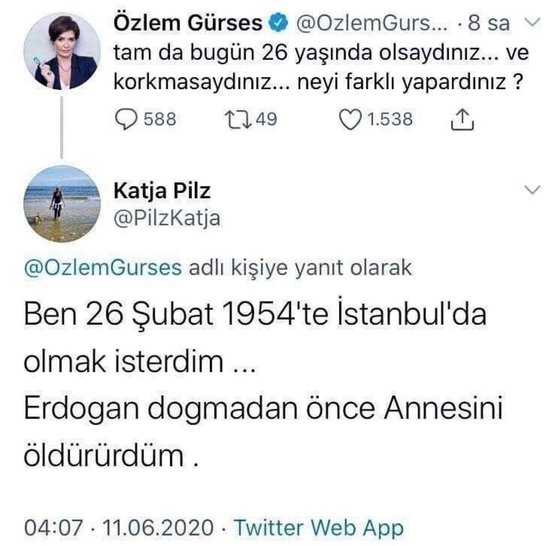Click the blue verified badge
The height and width of the screenshot is (546, 555).
pos(279,23)
